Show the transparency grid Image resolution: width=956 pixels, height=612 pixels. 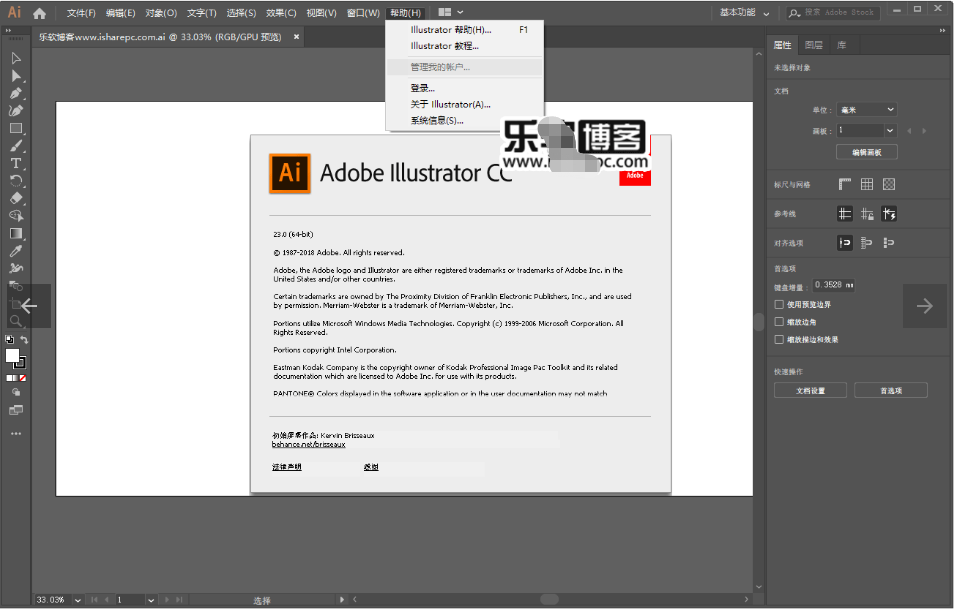tap(889, 185)
